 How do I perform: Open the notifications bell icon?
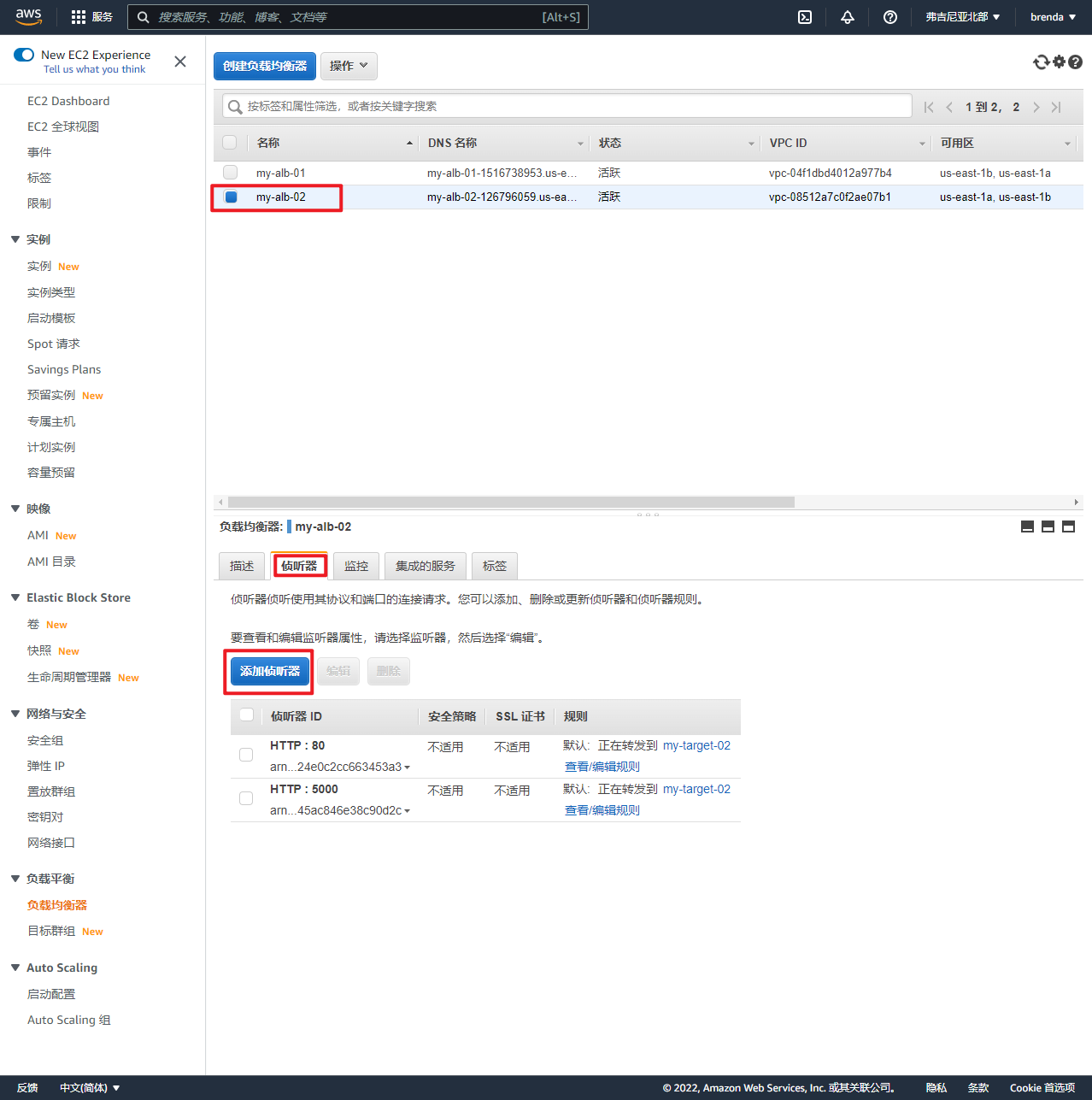click(848, 17)
